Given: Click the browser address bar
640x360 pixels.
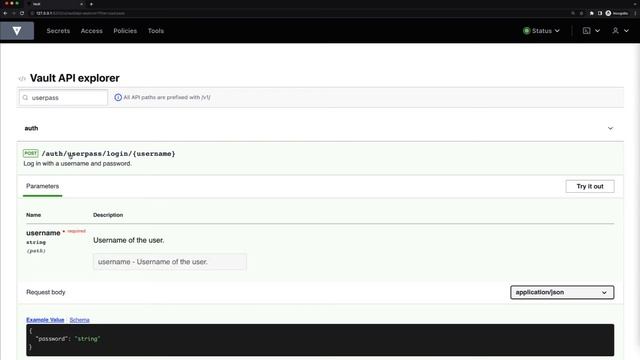Looking at the screenshot, I should (286, 13).
